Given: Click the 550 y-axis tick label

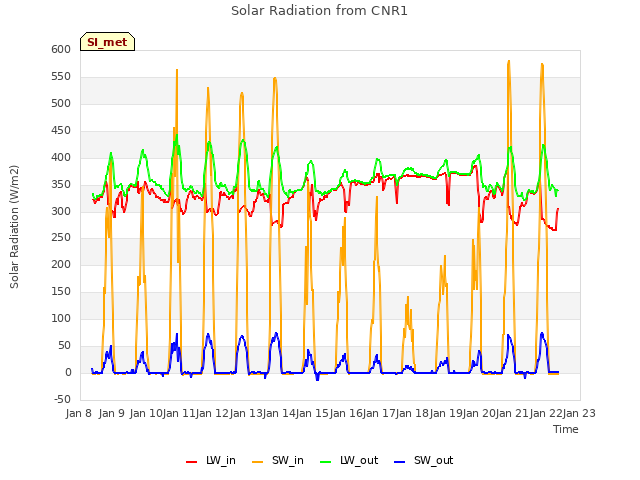Looking at the screenshot, I should pos(61,76).
